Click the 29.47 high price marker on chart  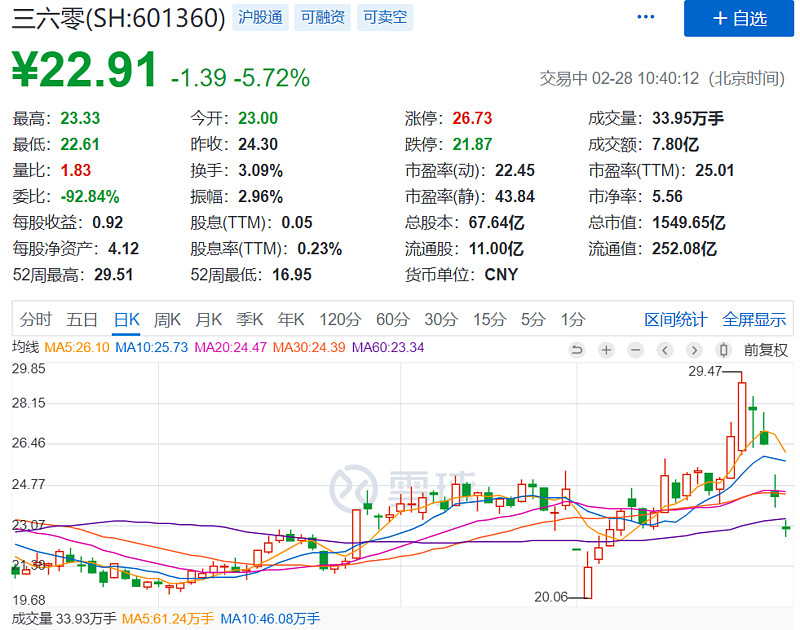pos(705,371)
